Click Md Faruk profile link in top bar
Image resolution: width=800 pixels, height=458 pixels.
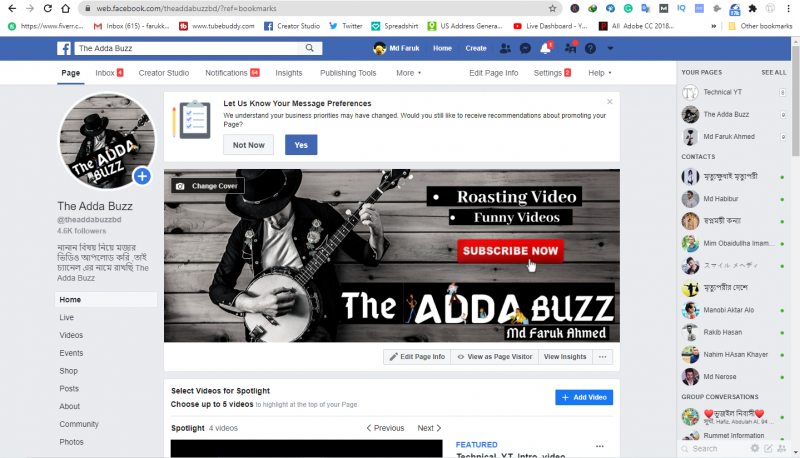(x=396, y=48)
